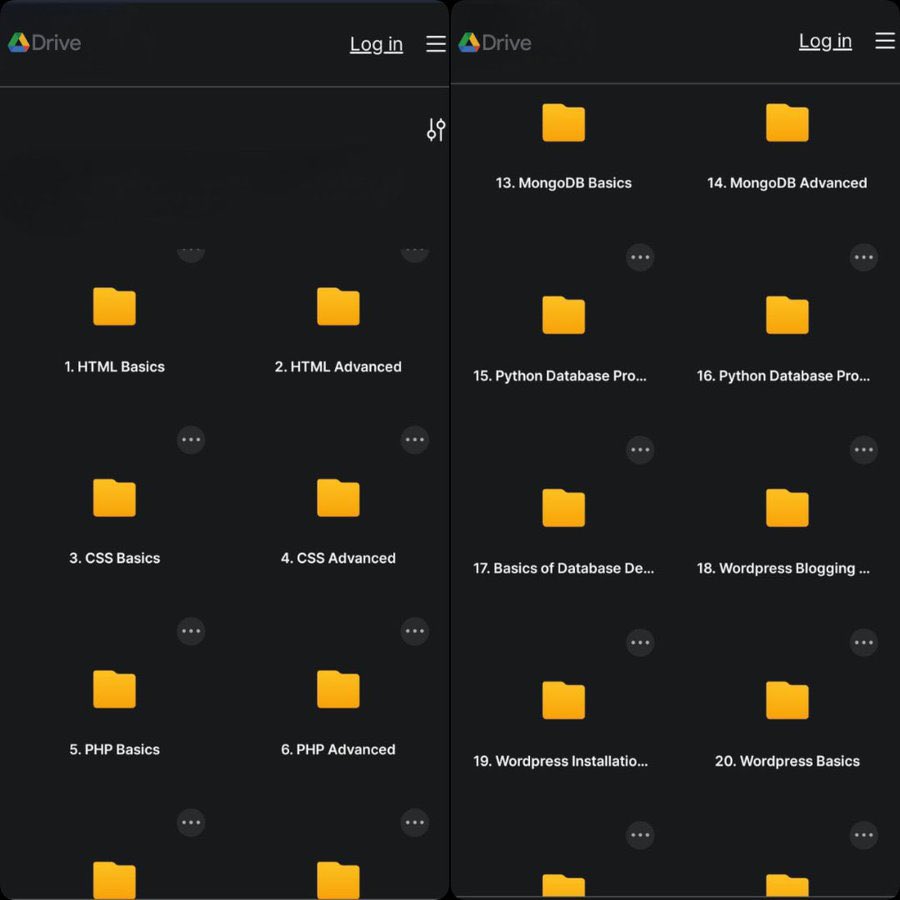Image resolution: width=900 pixels, height=900 pixels.
Task: Click the Wordpress Basics folder icon
Action: coord(787,700)
